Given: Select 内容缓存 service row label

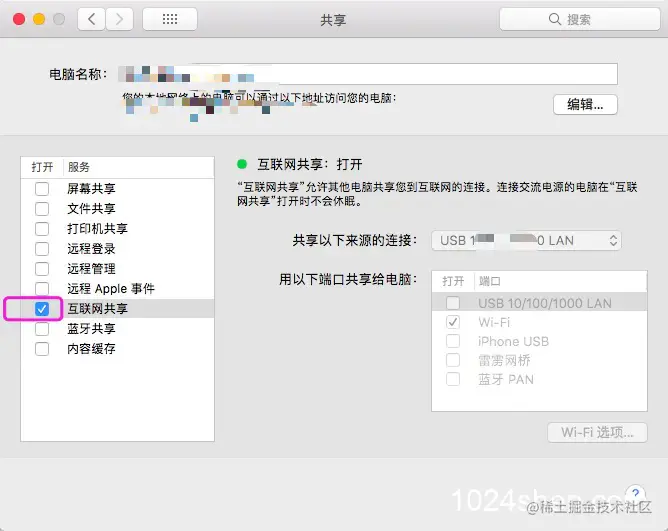Looking at the screenshot, I should tap(91, 349).
